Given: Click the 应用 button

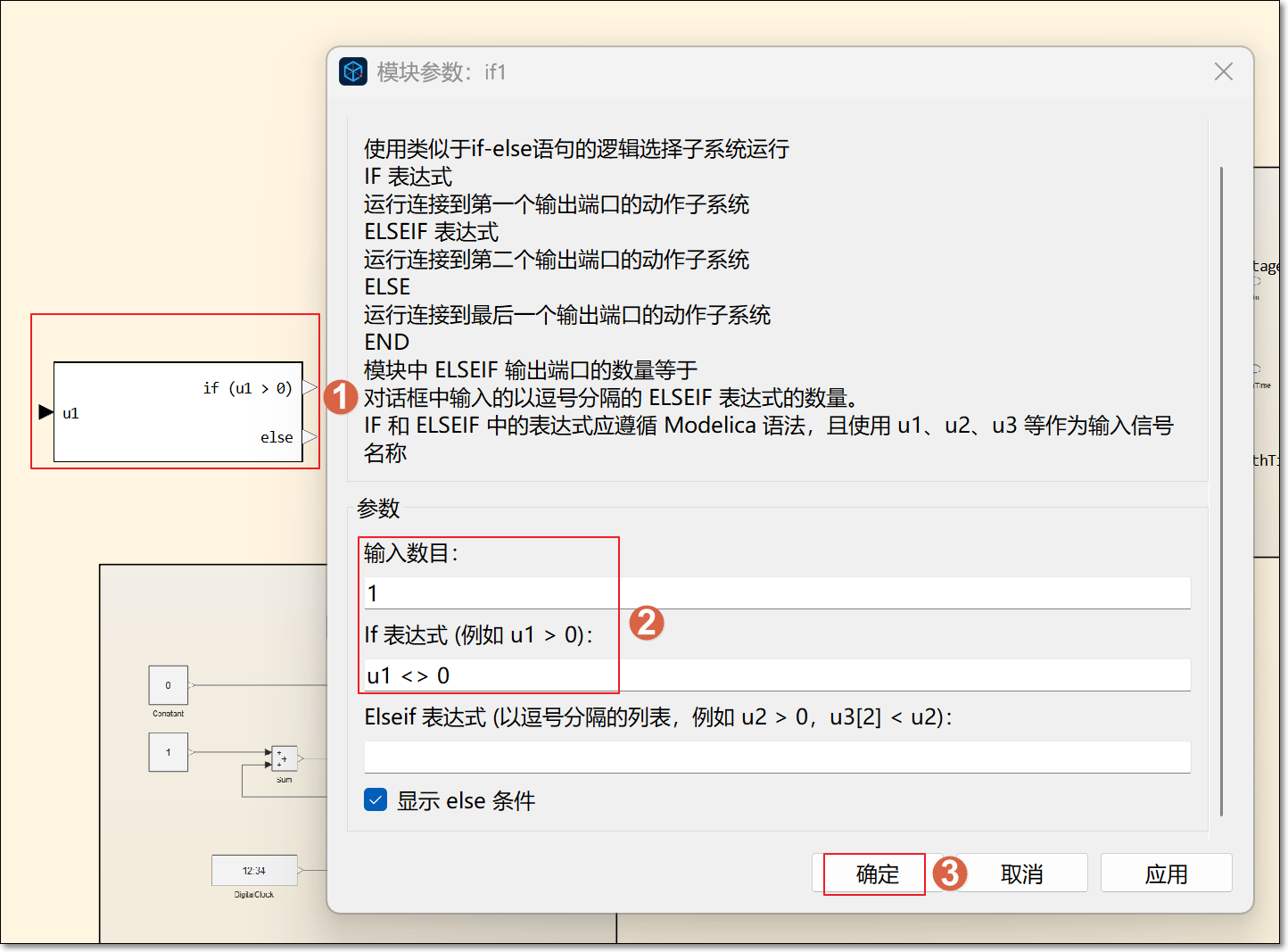Looking at the screenshot, I should 1166,873.
